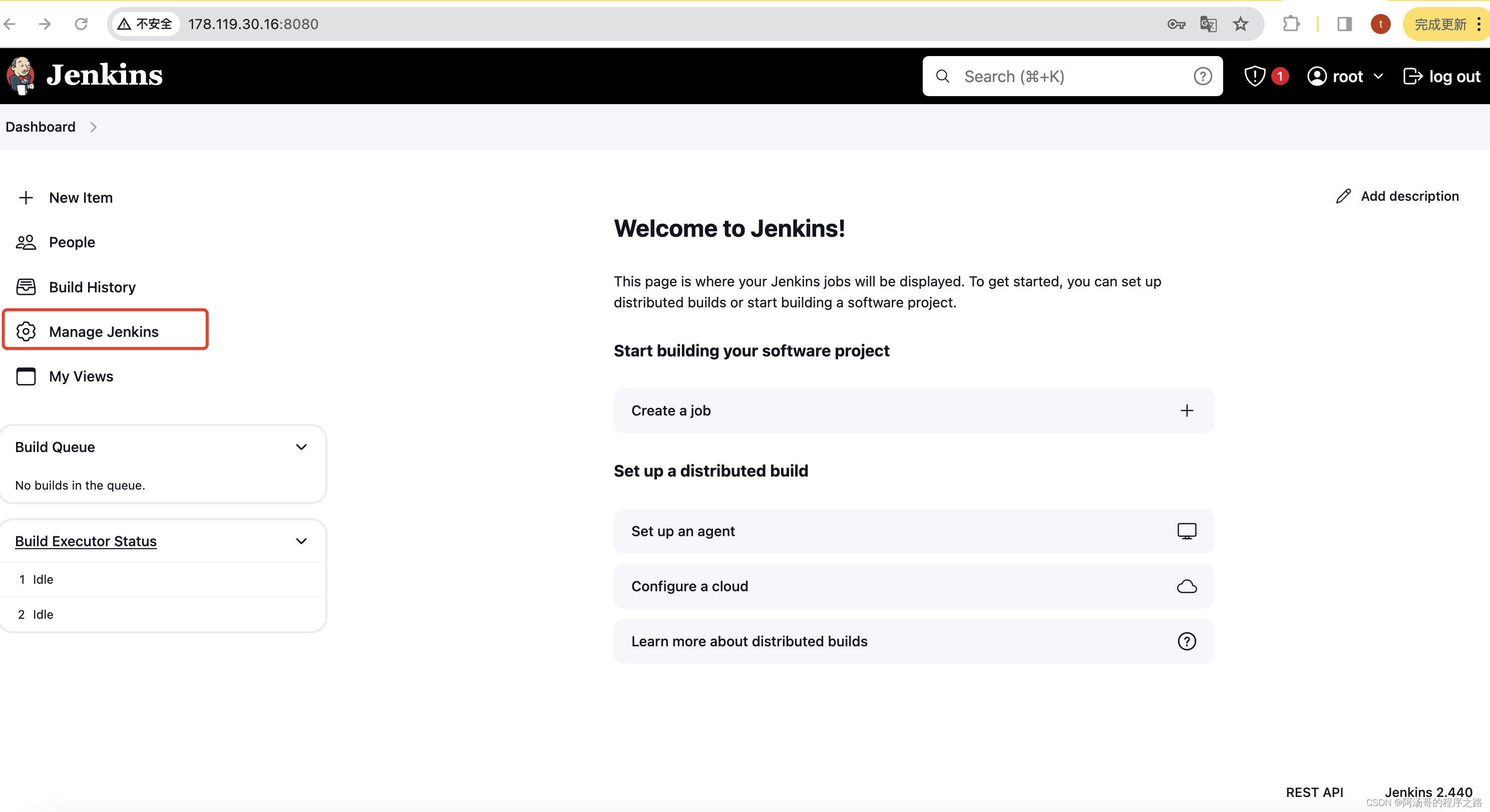
Task: Click the cloud icon on Configure a cloud
Action: [1186, 586]
